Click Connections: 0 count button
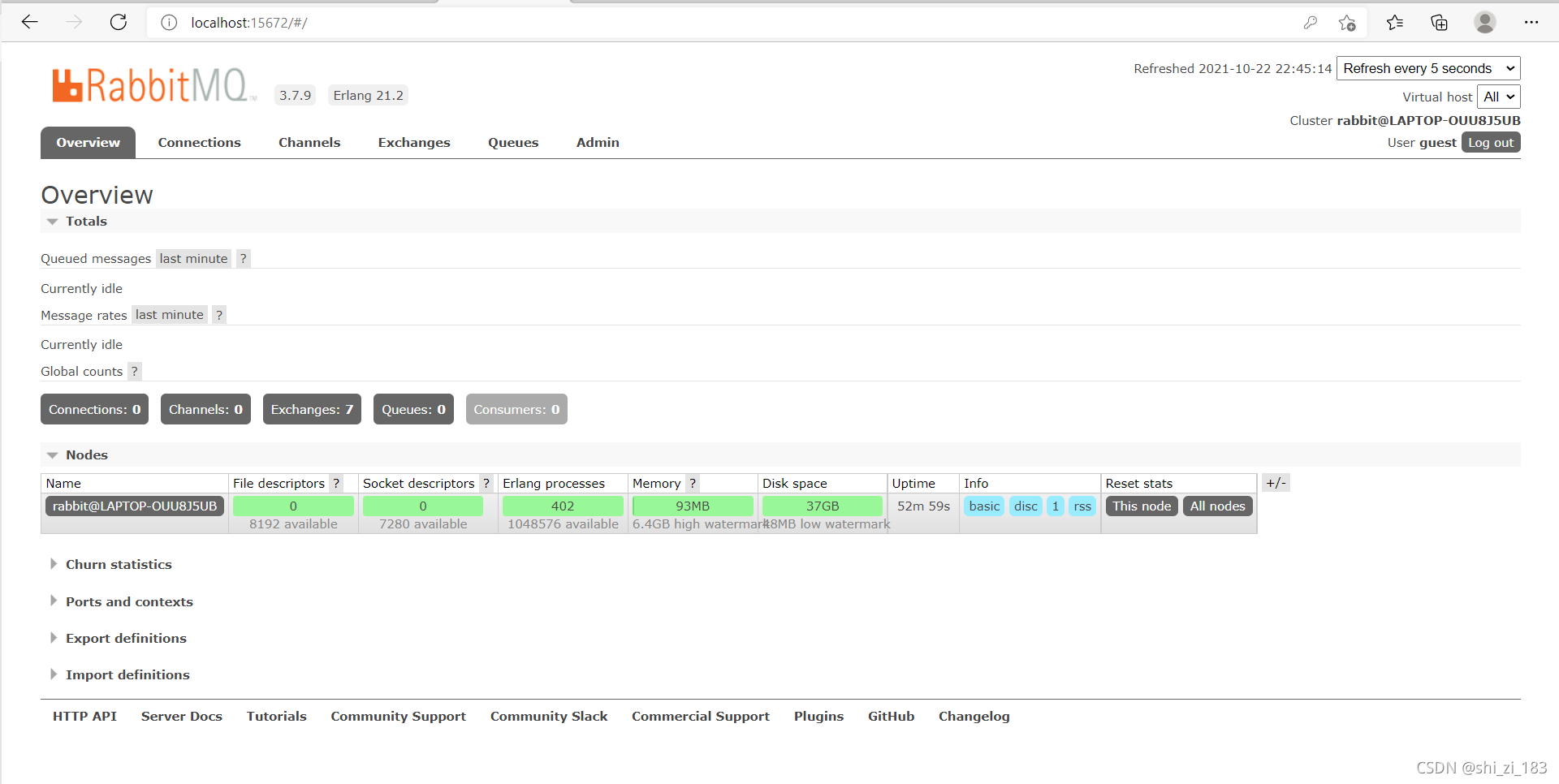 (x=94, y=409)
